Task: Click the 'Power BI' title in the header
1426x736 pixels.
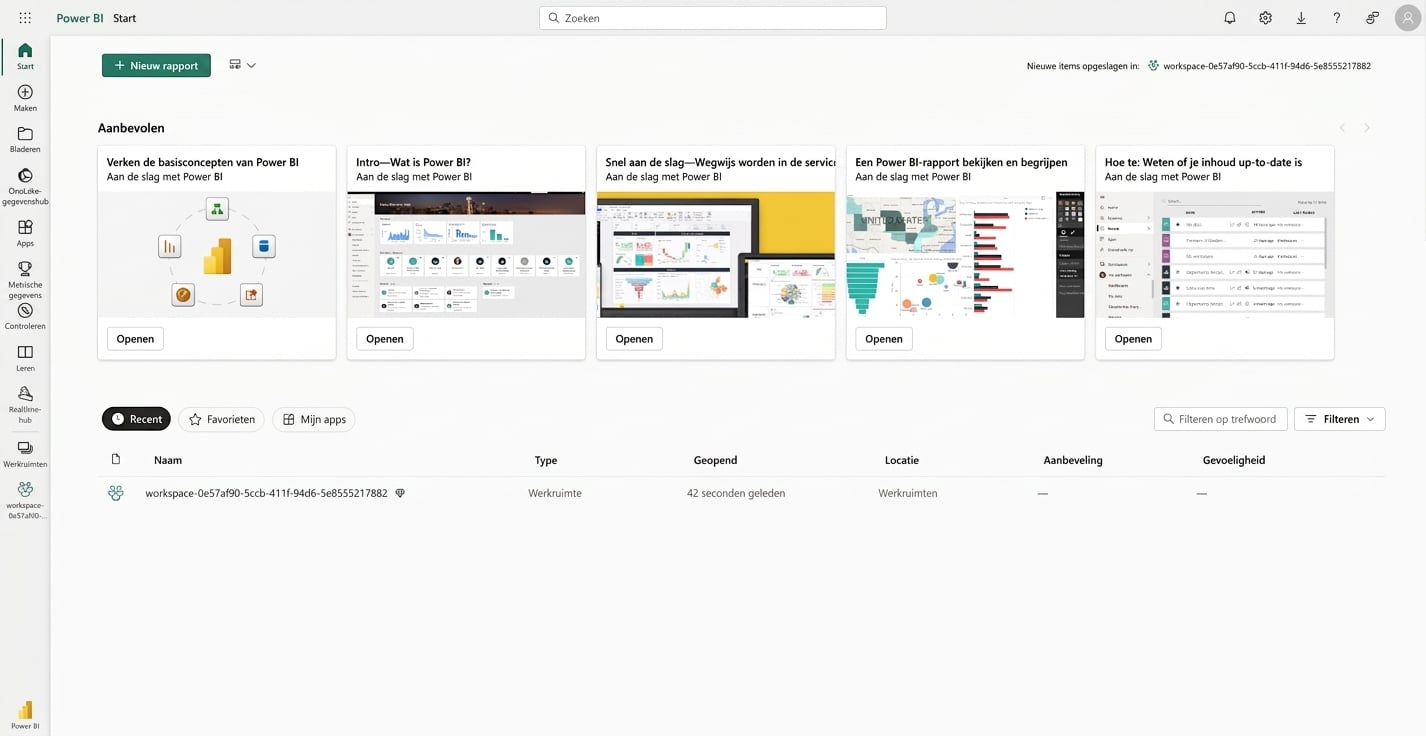Action: click(x=80, y=18)
